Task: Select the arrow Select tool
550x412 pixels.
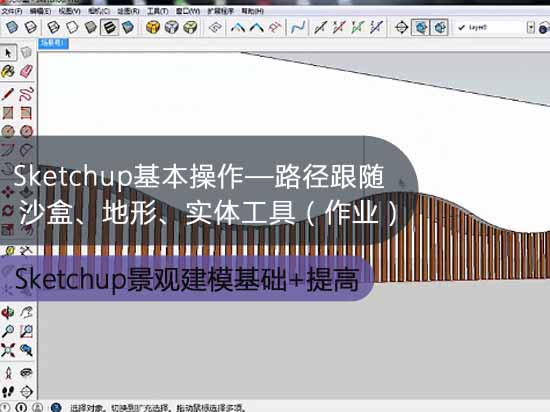Action: 8,53
